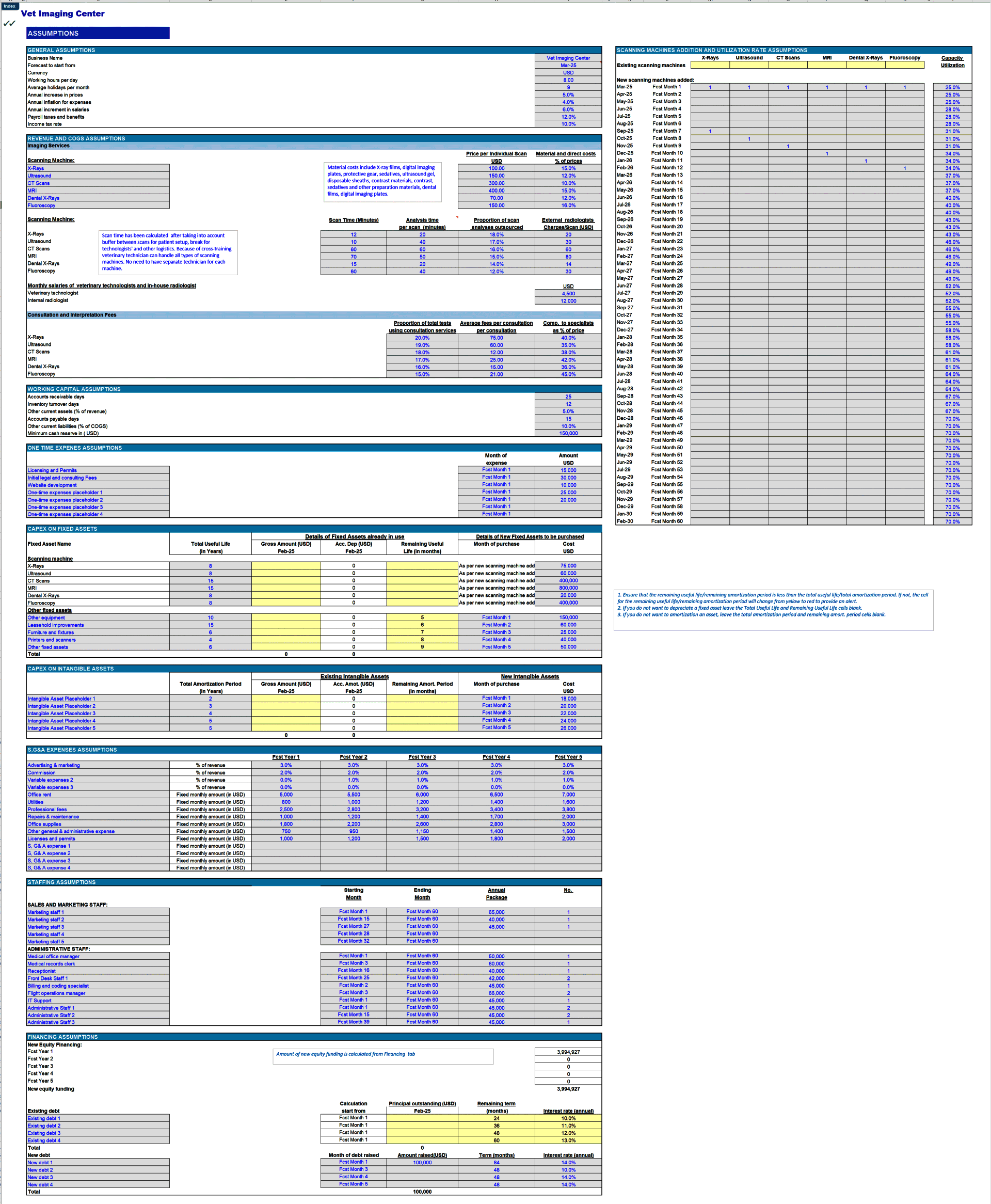This screenshot has height=1204, width=991.
Task: Select X-Rays price per individual scan 100.00
Action: [x=496, y=168]
